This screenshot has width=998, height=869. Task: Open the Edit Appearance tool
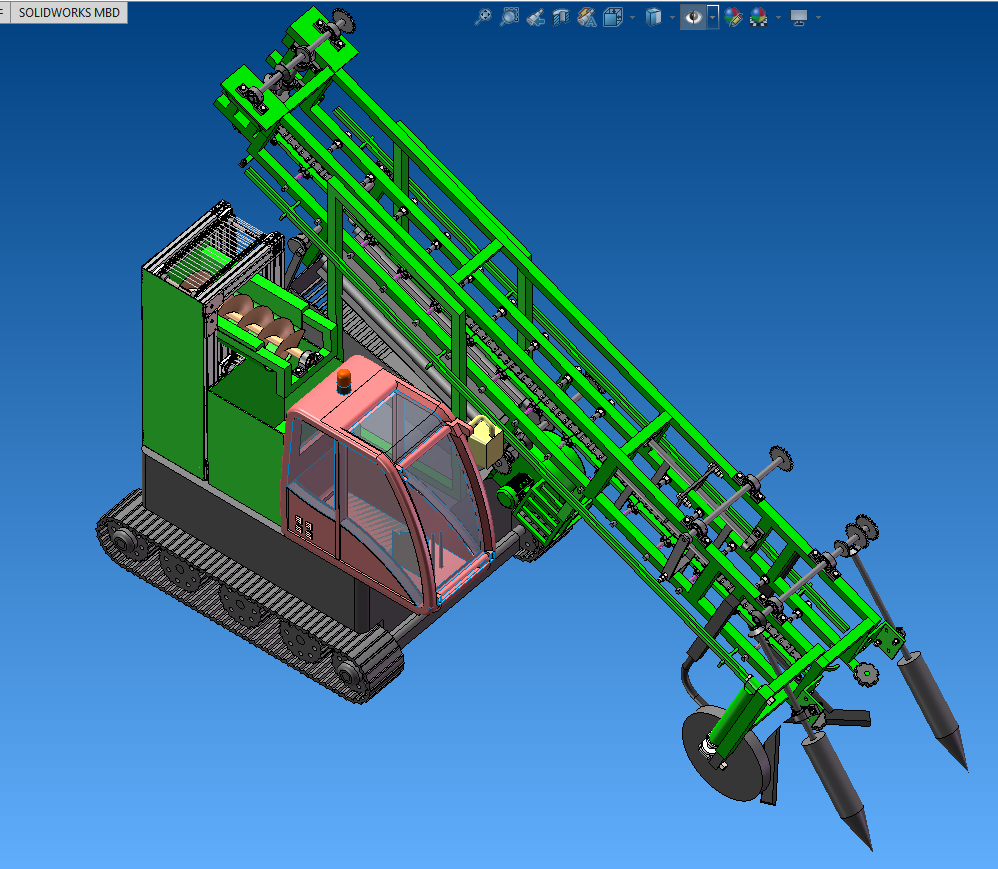(733, 17)
